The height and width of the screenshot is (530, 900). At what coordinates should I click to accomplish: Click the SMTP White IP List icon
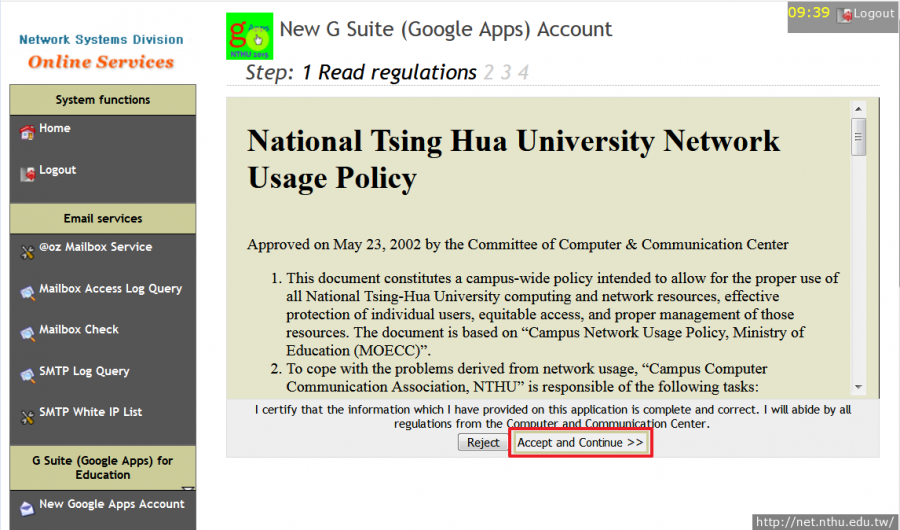coord(27,416)
